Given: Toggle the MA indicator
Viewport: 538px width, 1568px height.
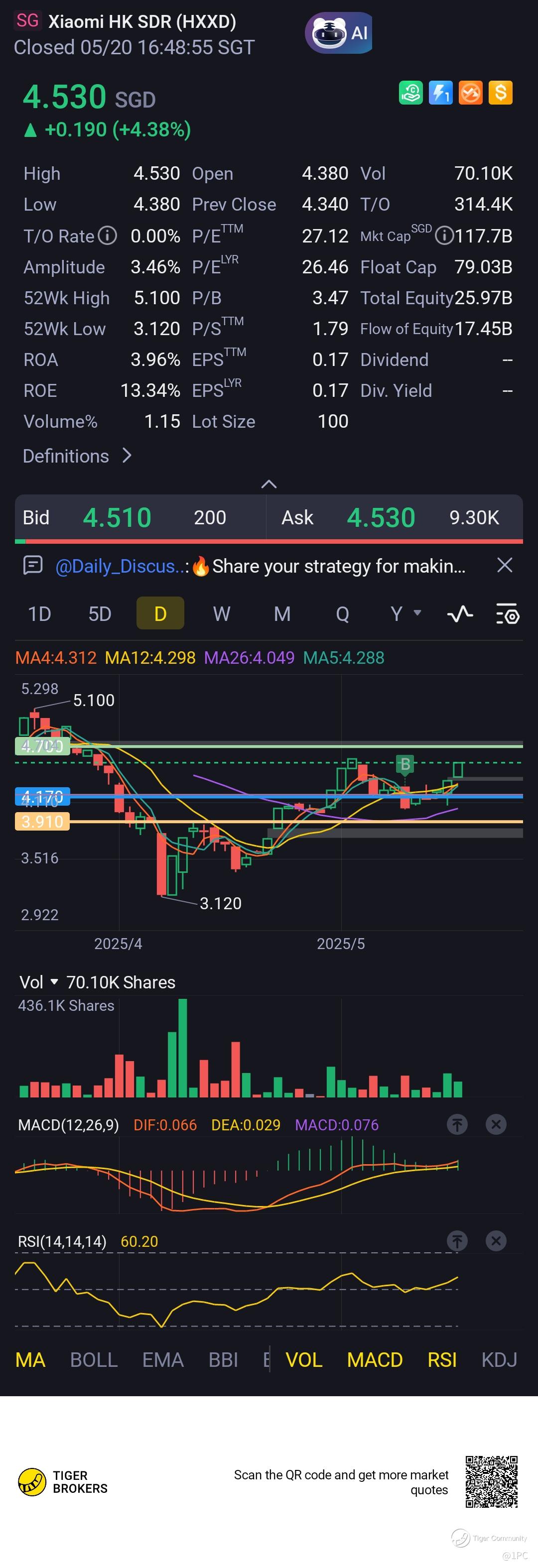Looking at the screenshot, I should [30, 1360].
